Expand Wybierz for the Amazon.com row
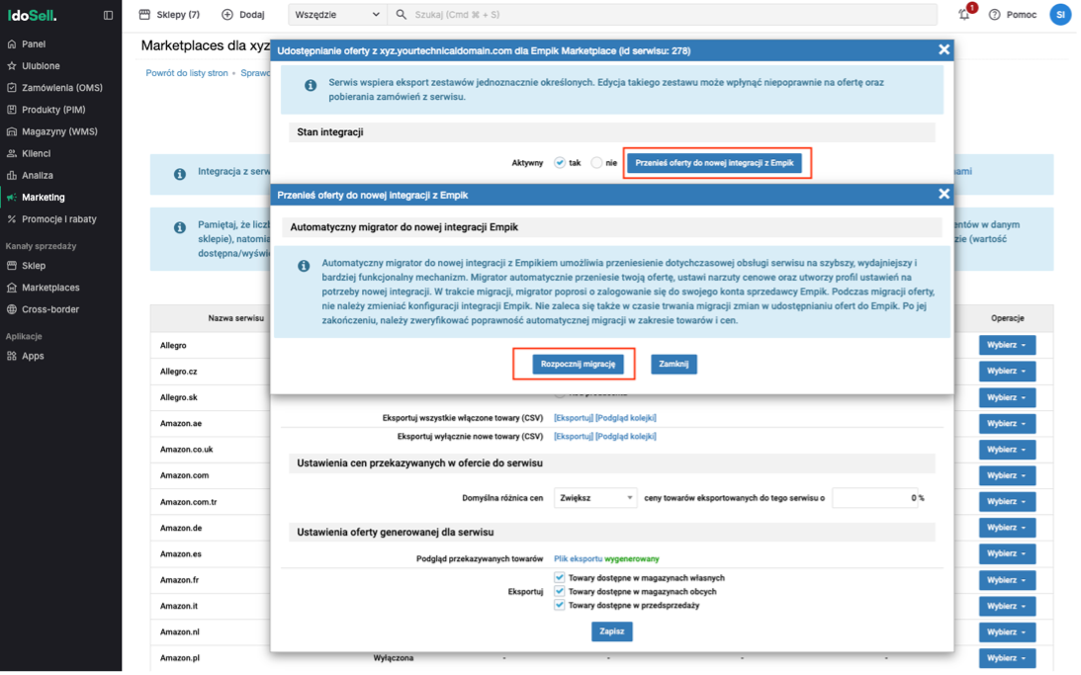 point(1007,476)
